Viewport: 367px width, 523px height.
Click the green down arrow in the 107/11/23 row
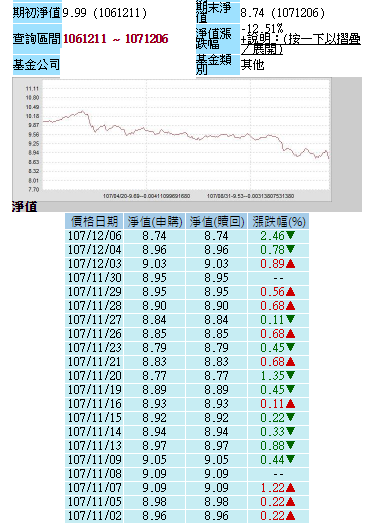tap(291, 347)
